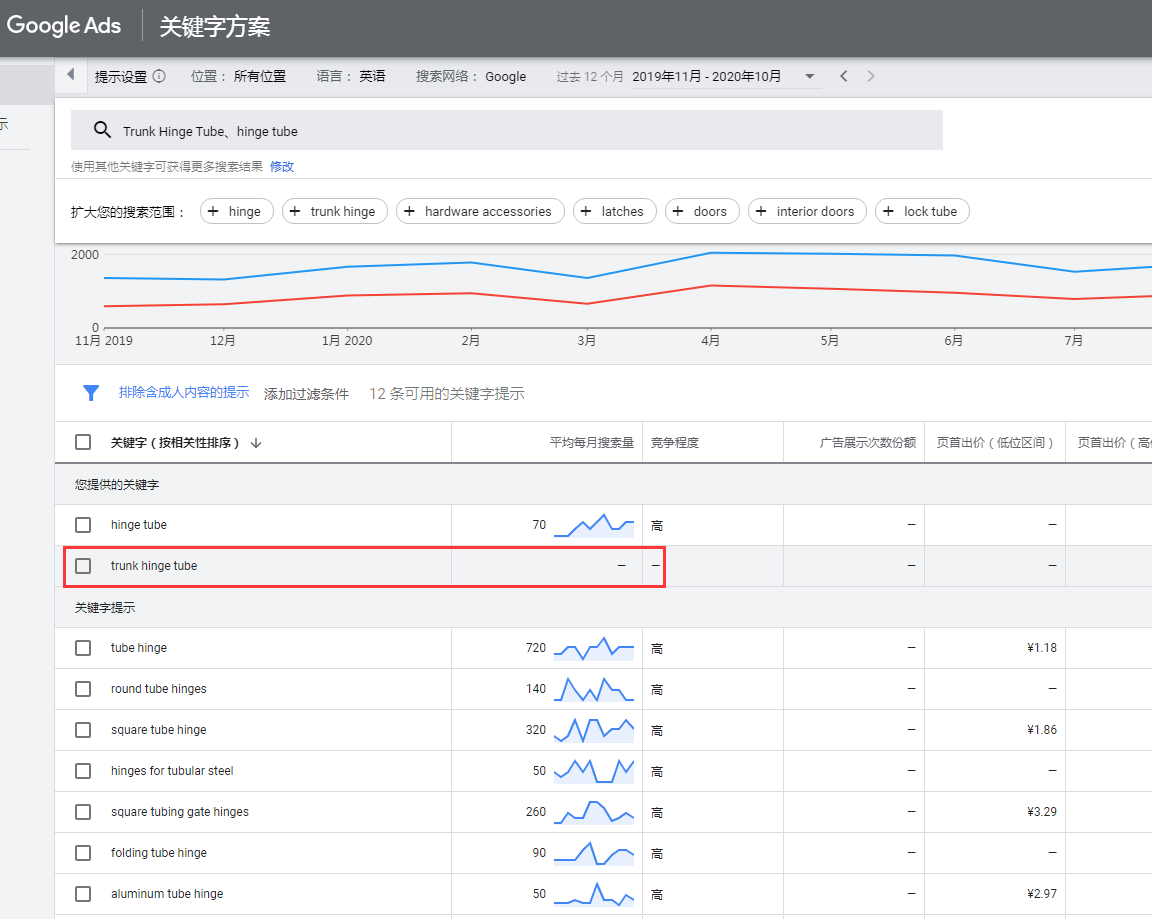Open the 搜索网络 Google network setting
Screen dimensions: 1152x919
pyautogui.click(x=471, y=76)
